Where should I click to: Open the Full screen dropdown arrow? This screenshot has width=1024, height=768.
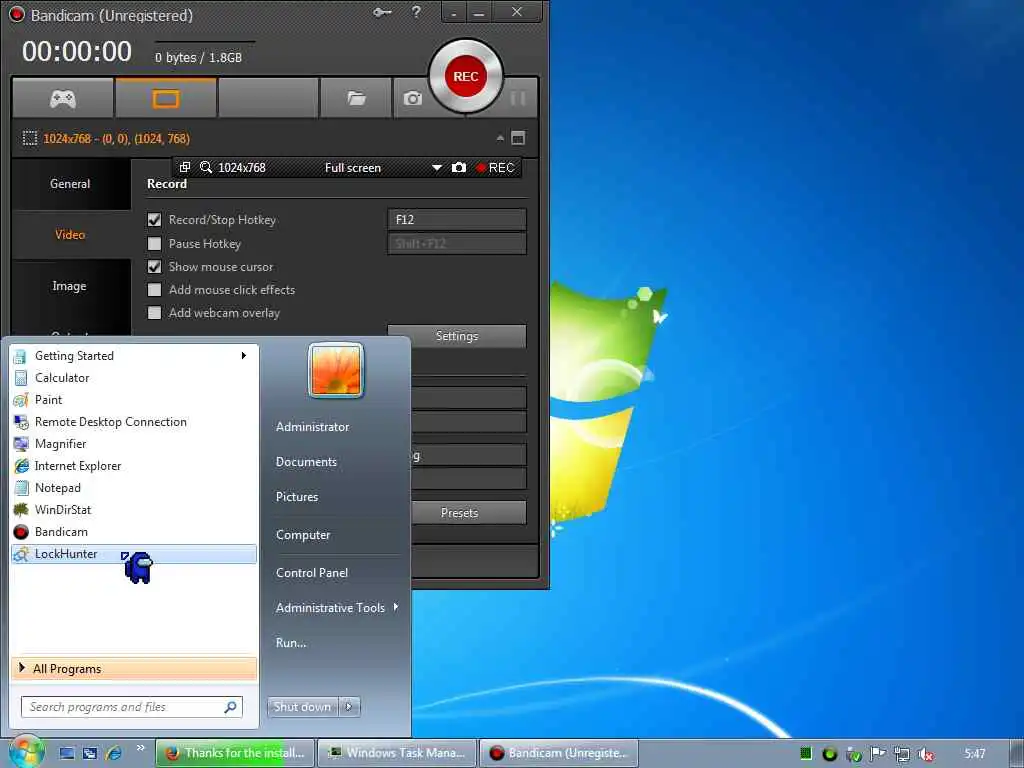click(x=437, y=168)
